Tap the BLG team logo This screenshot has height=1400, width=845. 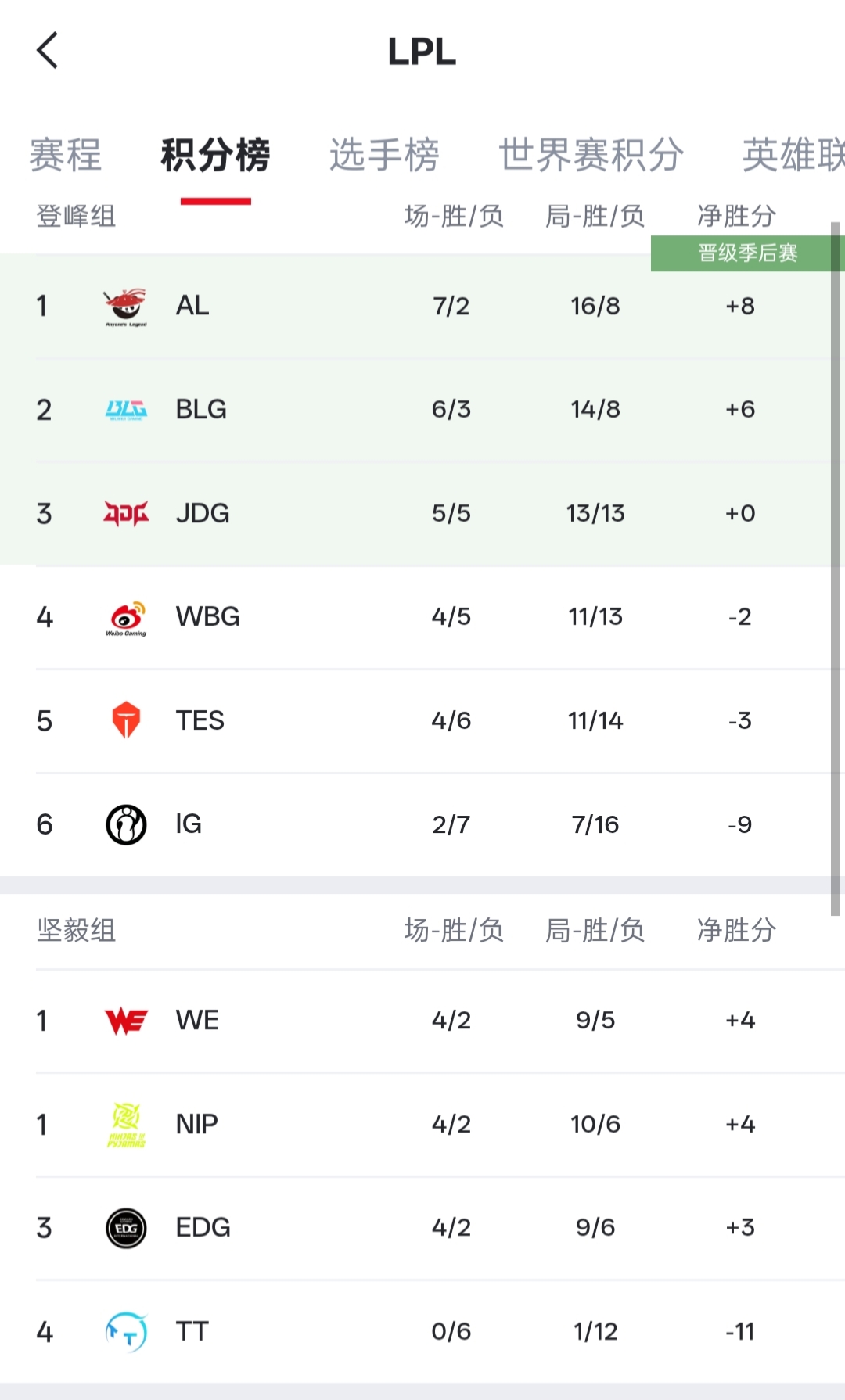click(x=125, y=410)
